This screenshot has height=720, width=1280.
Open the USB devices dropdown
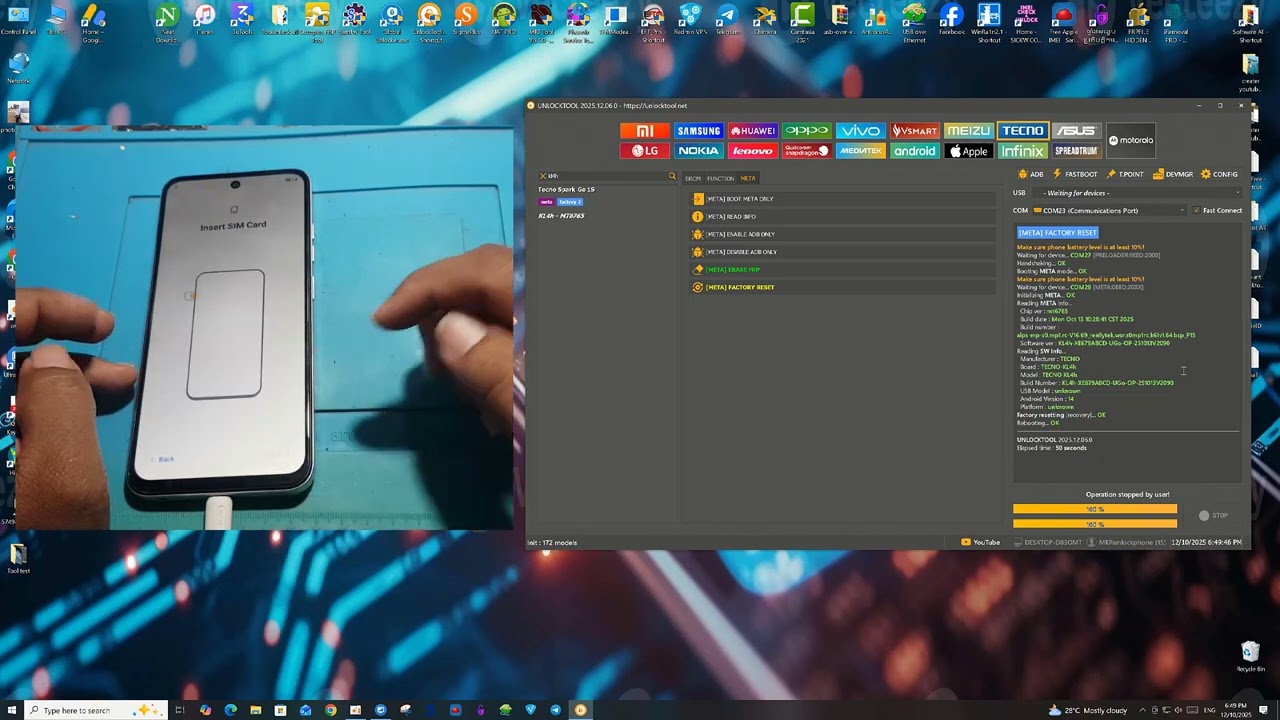click(1137, 193)
